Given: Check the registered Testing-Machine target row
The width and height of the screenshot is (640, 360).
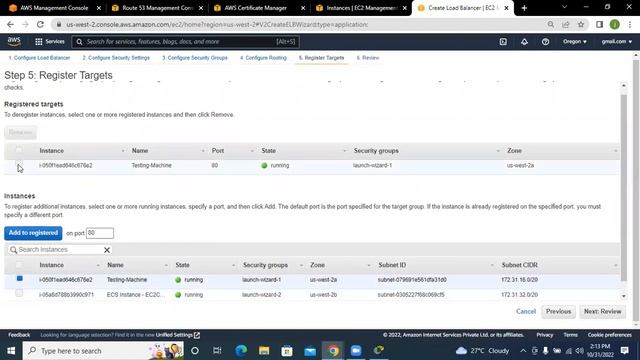Looking at the screenshot, I should pyautogui.click(x=19, y=165).
